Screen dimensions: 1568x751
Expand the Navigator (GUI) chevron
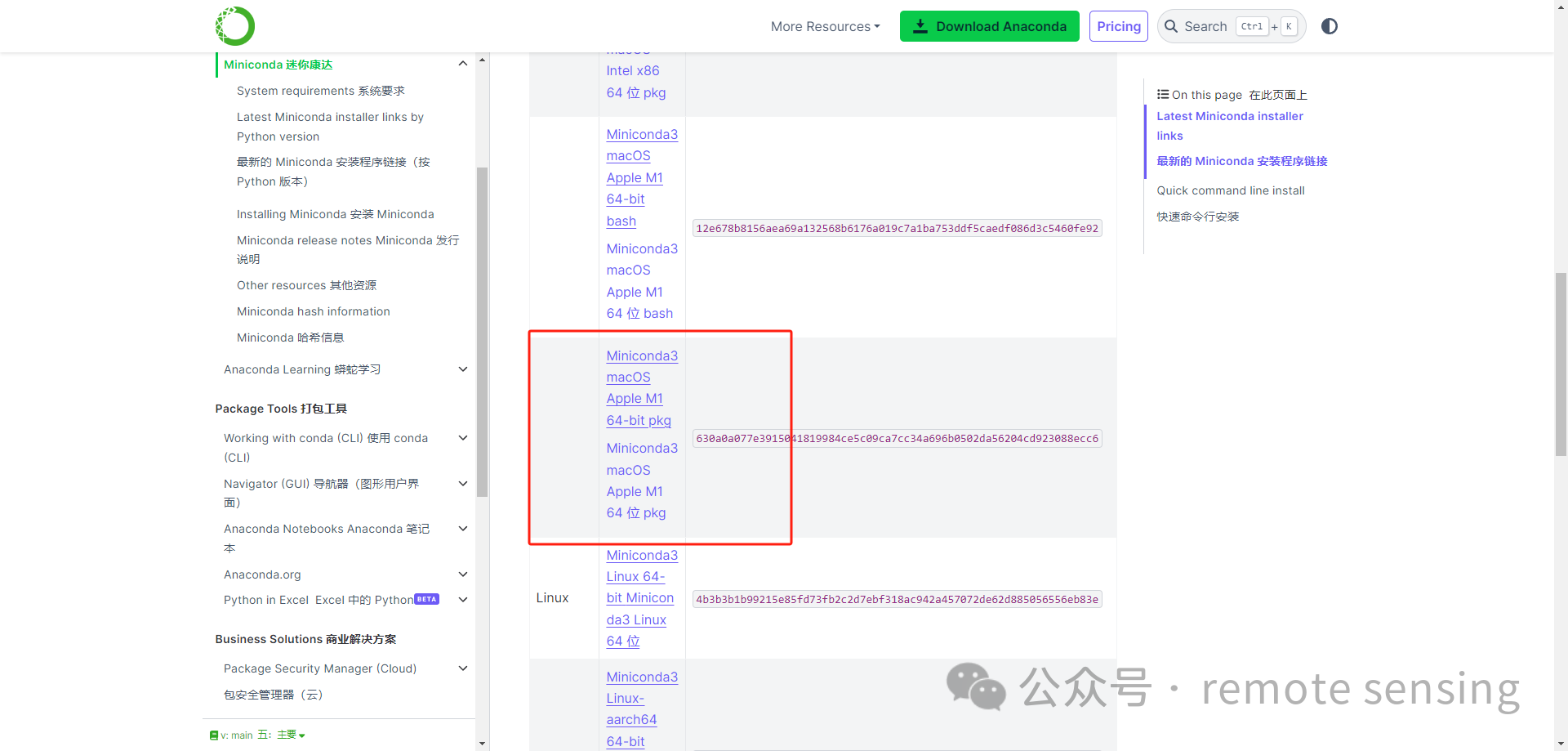[x=463, y=484]
